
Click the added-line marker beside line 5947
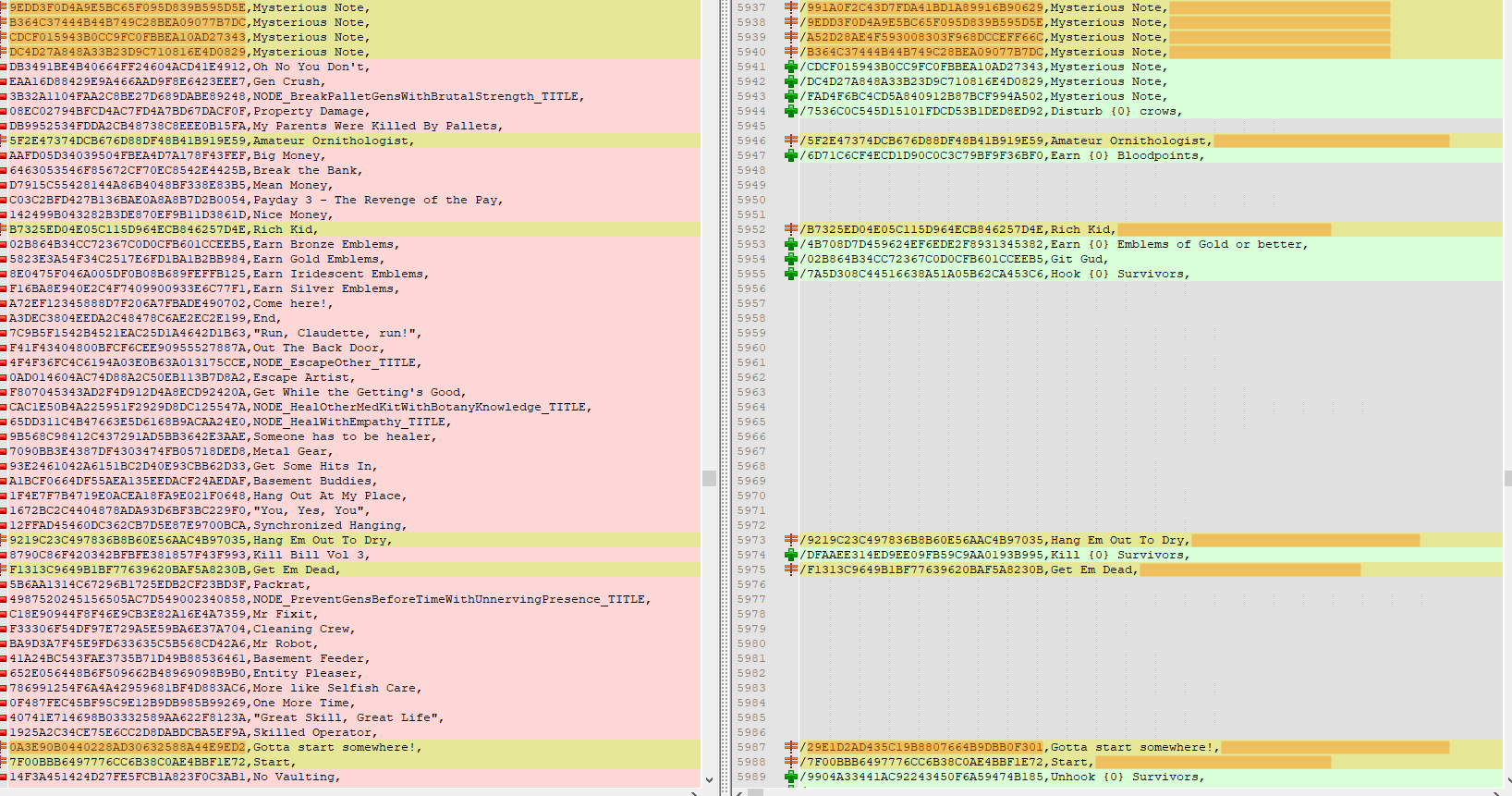(791, 155)
